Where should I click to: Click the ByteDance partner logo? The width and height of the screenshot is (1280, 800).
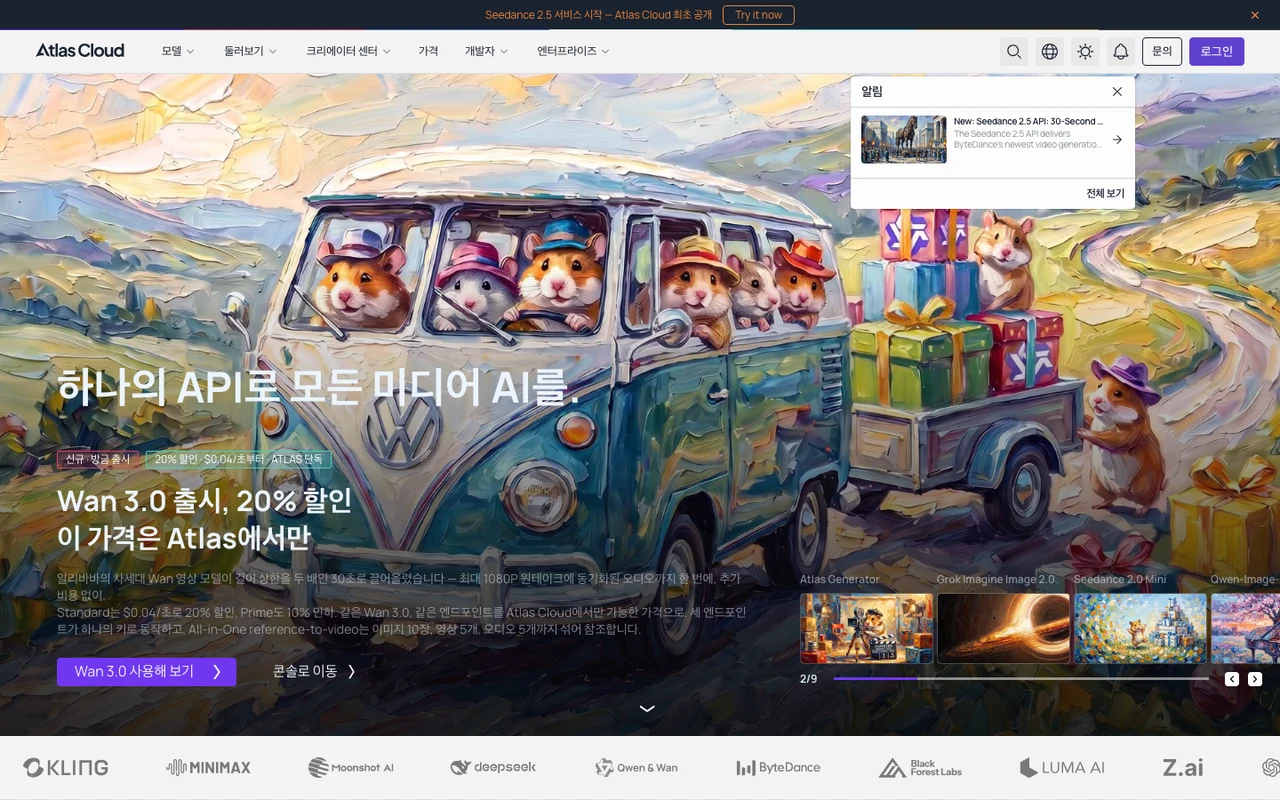tap(778, 767)
